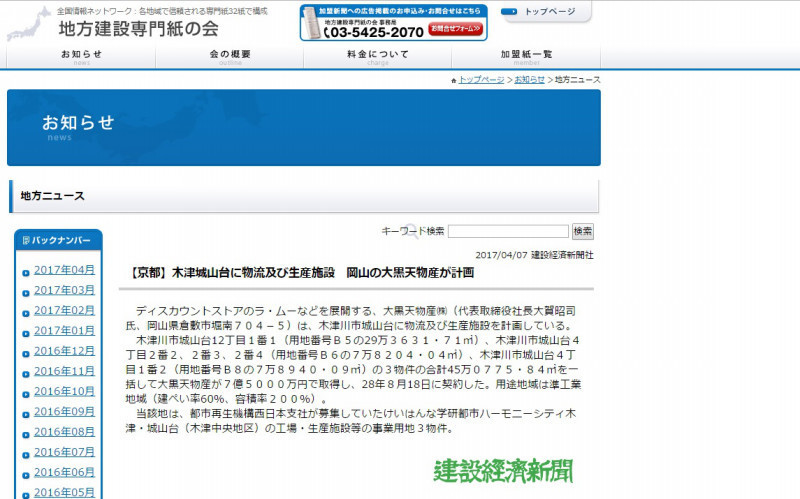The width and height of the screenshot is (800, 499).
Task: Open back number 2017年02月
Action: (x=64, y=310)
